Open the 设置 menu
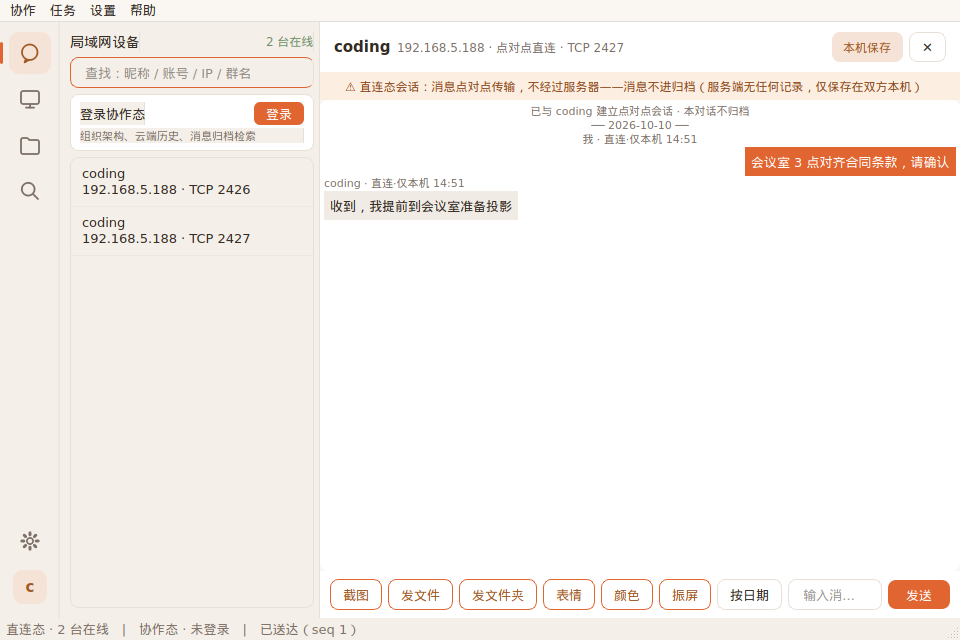 103,10
